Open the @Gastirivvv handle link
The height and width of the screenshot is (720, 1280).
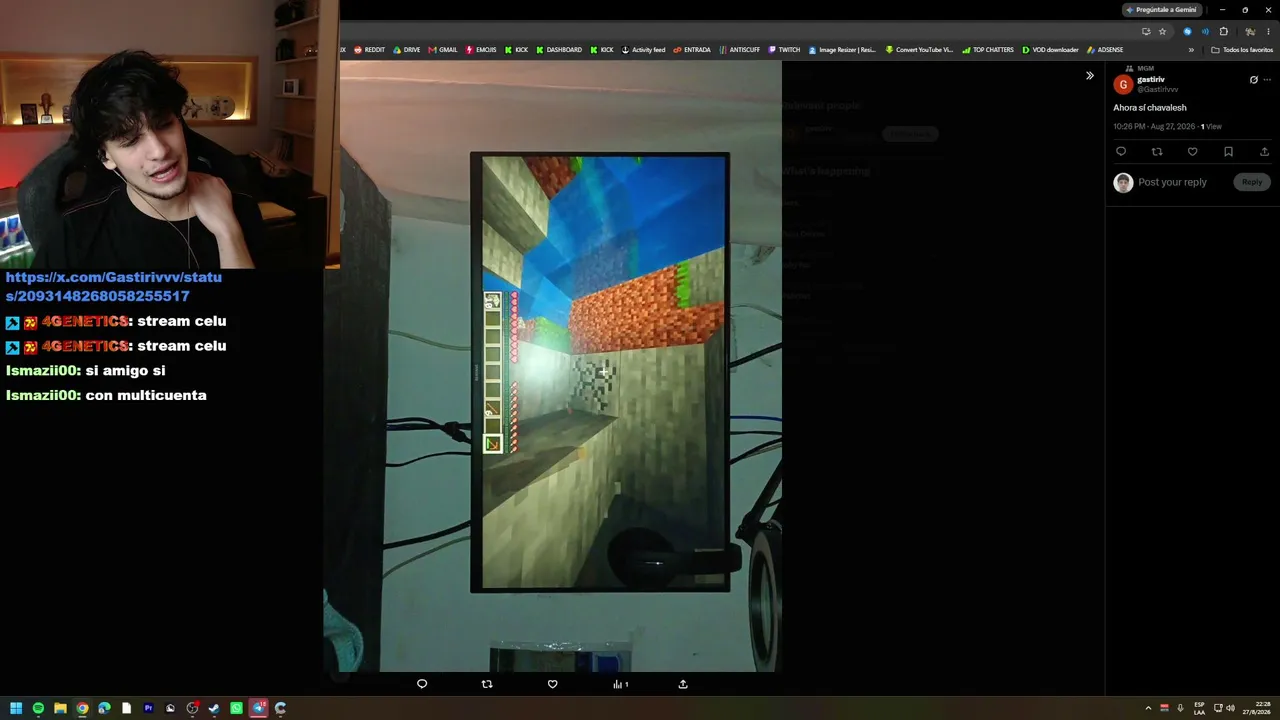click(x=1157, y=90)
